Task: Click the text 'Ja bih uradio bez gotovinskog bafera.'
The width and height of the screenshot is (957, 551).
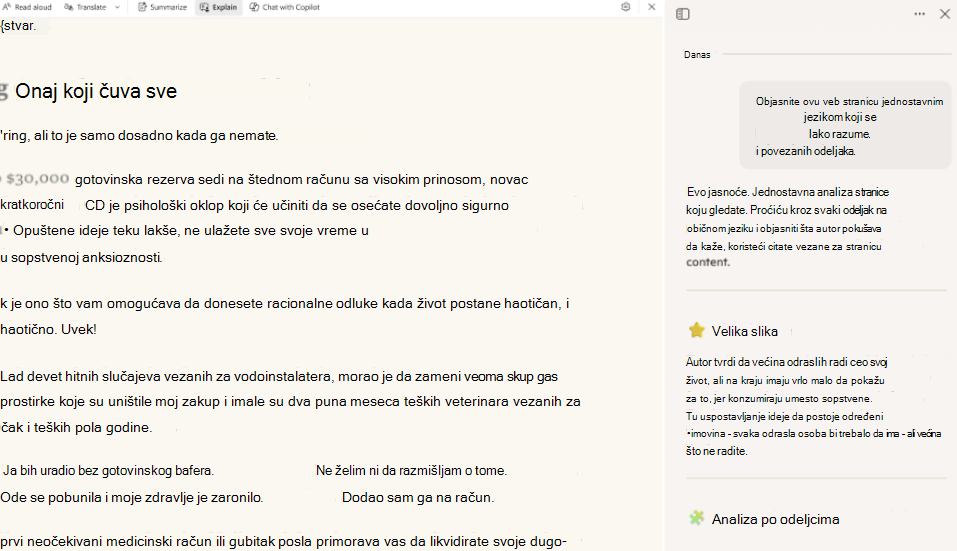Action: pyautogui.click(x=109, y=470)
